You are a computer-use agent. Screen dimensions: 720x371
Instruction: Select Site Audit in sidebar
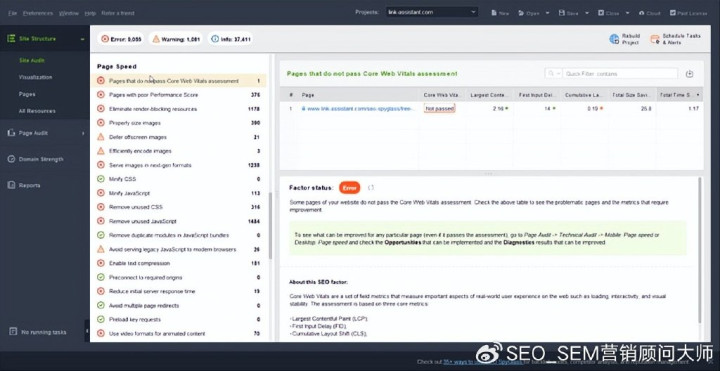click(32, 60)
